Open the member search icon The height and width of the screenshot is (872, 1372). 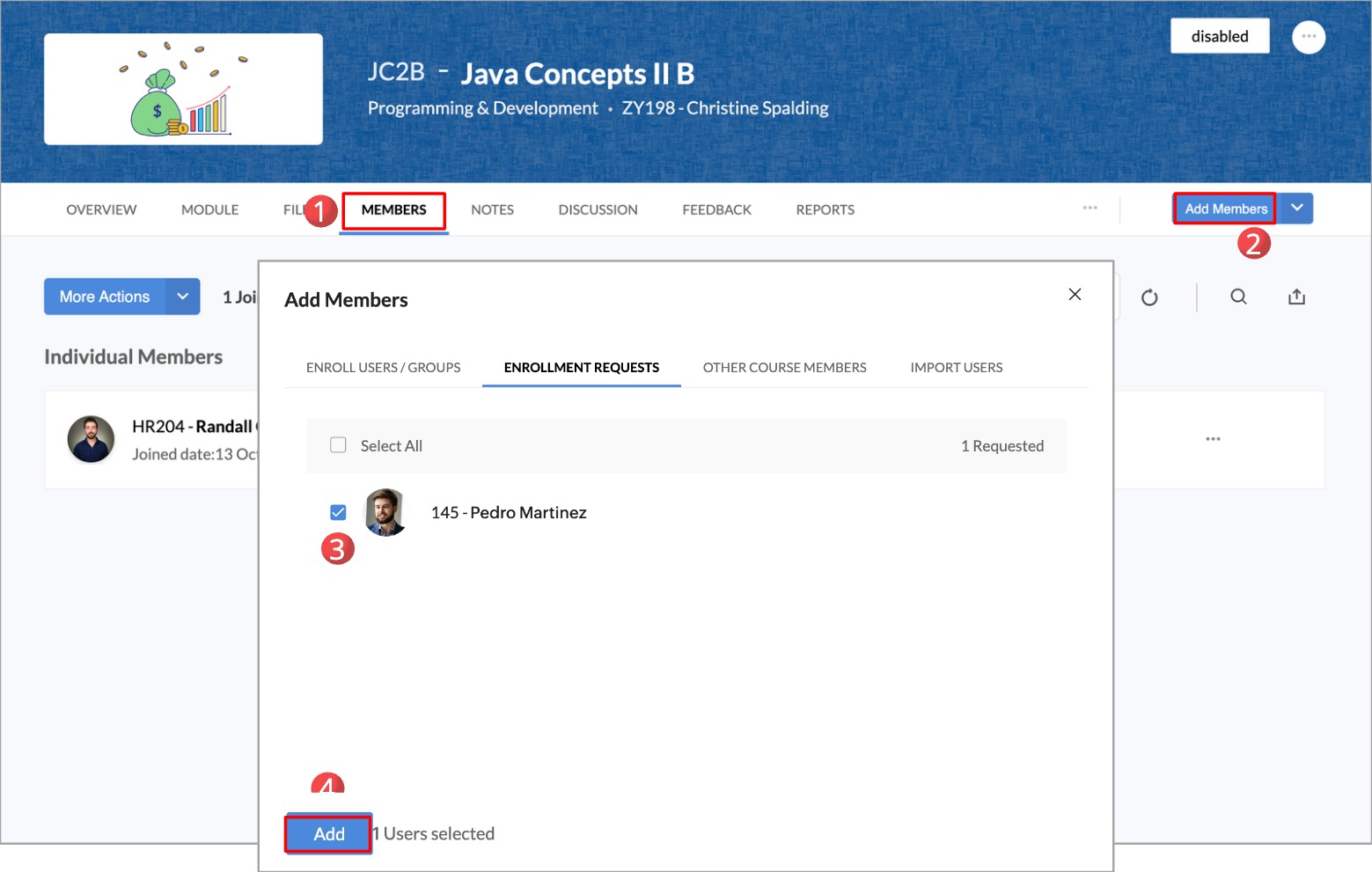(x=1237, y=297)
